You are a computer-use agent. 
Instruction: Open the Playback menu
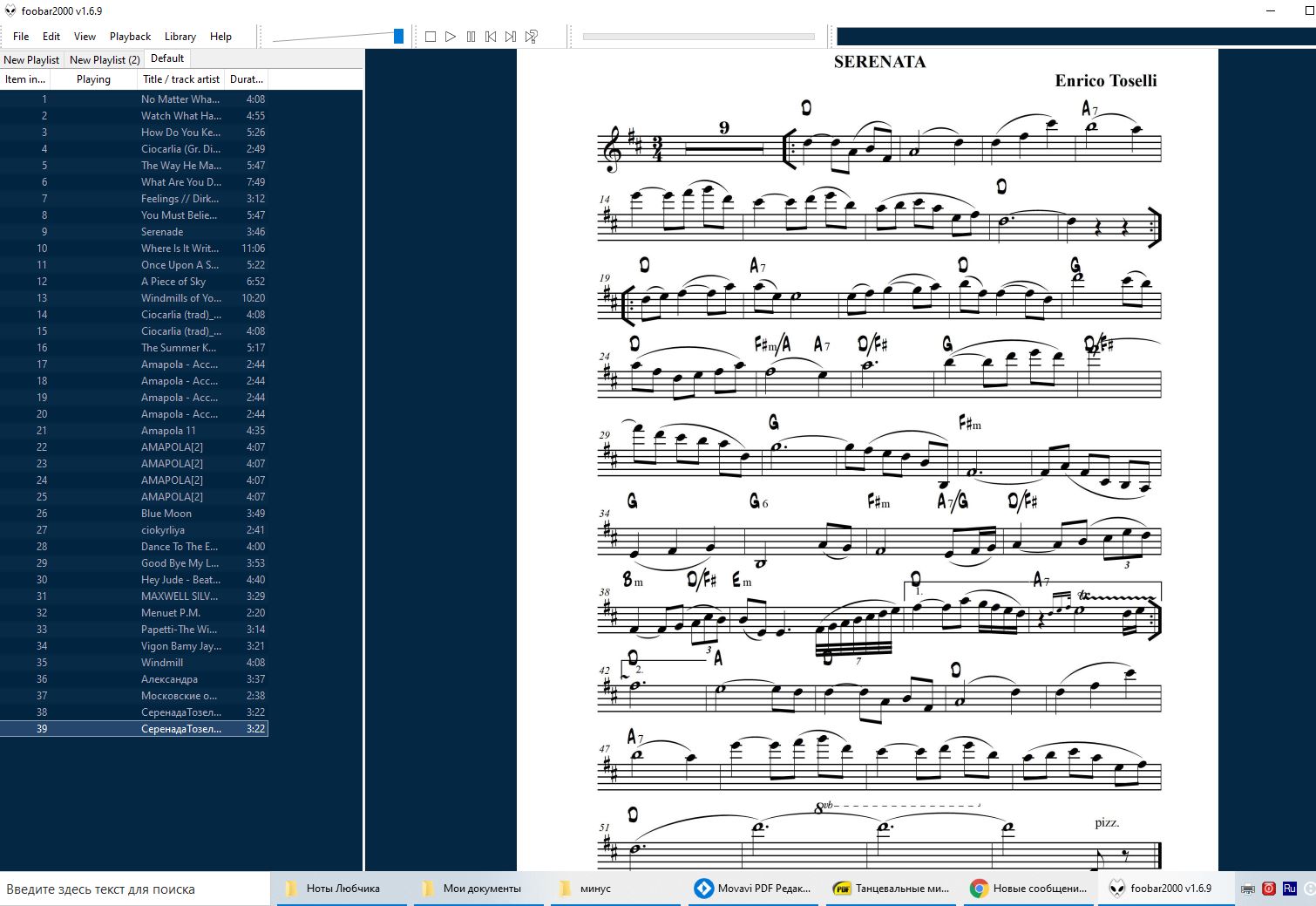click(x=130, y=37)
